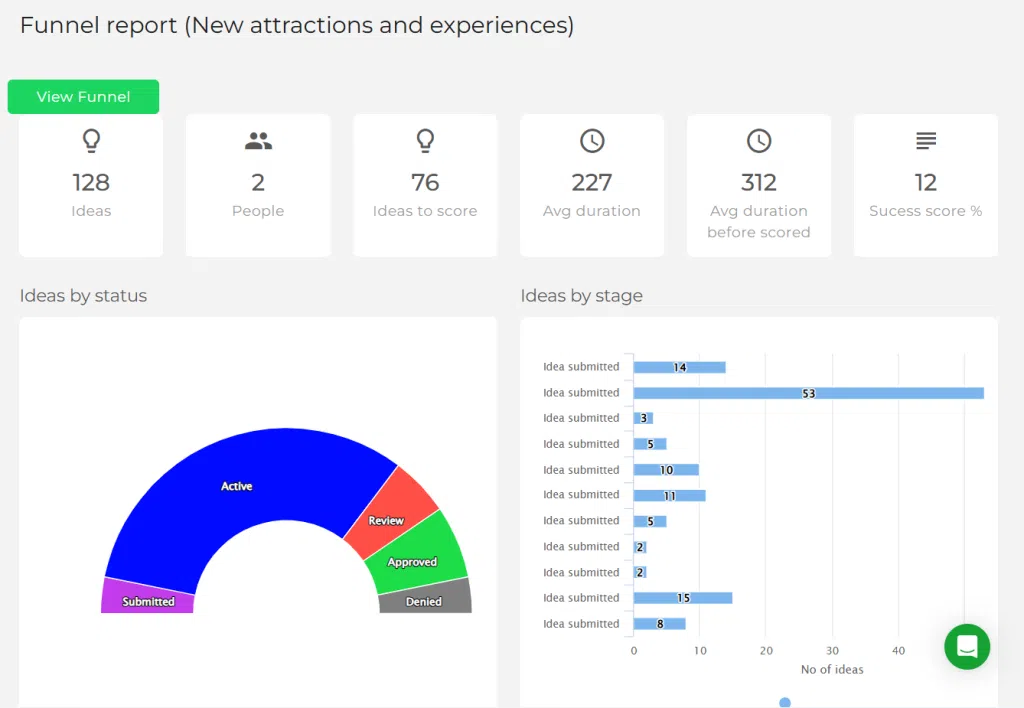Click the bar with value 10
This screenshot has width=1024, height=708.
(x=666, y=470)
